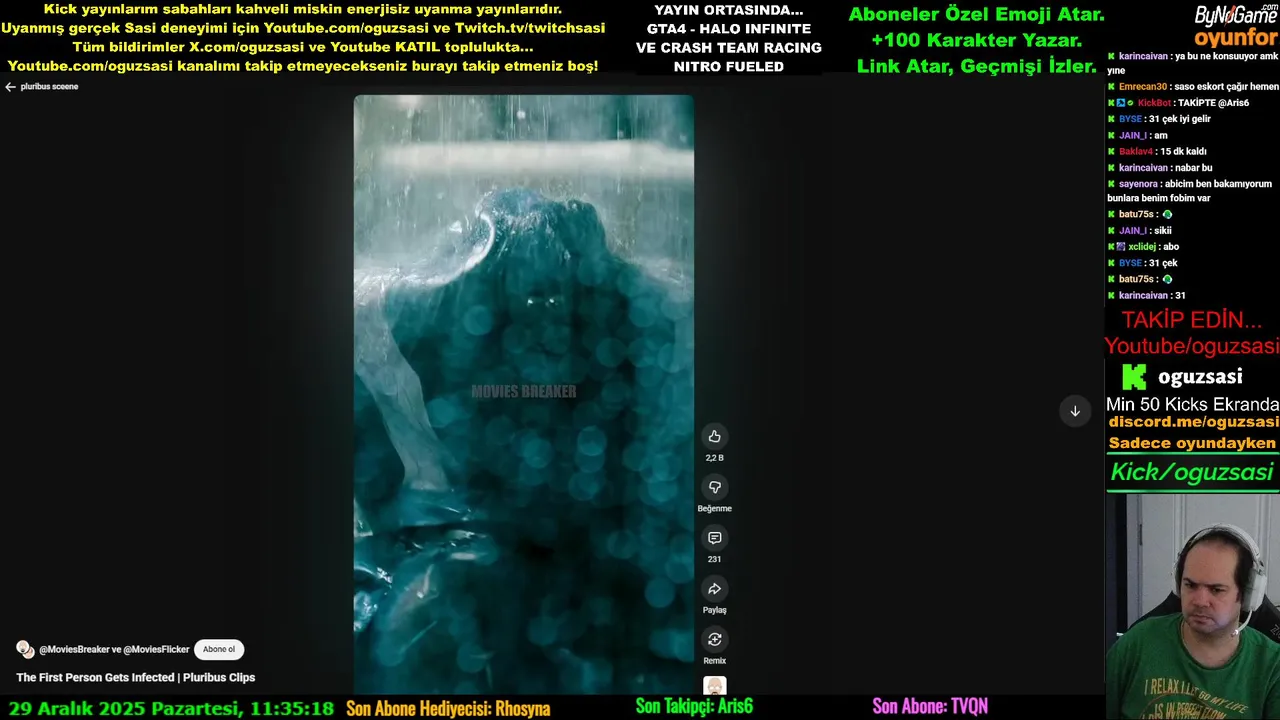The height and width of the screenshot is (720, 1280).
Task: Click the Son Abone: TVQN label
Action: 930,707
